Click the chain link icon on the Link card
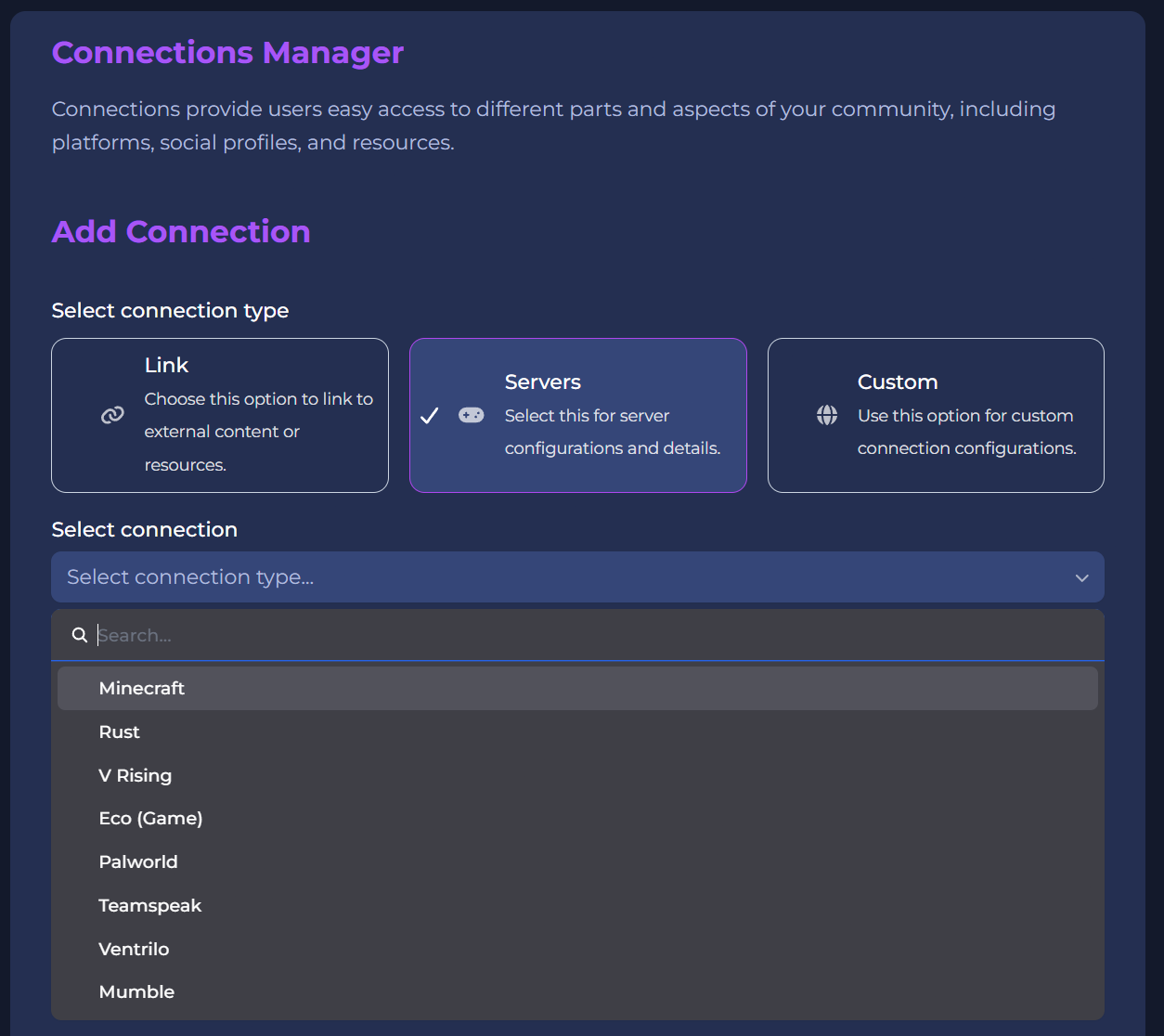The width and height of the screenshot is (1164, 1036). [x=112, y=415]
